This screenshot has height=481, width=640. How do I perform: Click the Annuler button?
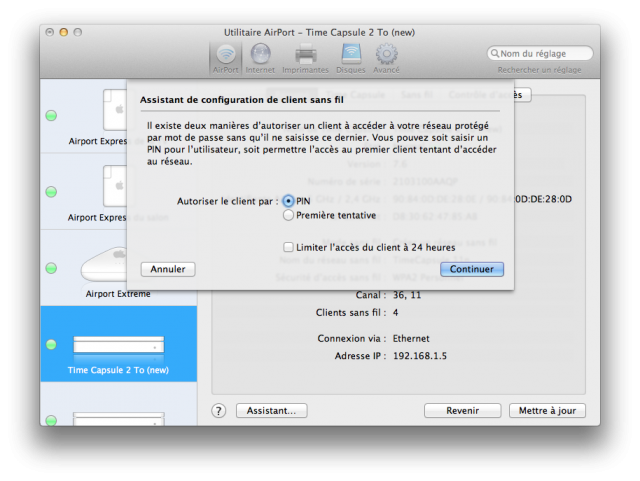click(168, 269)
